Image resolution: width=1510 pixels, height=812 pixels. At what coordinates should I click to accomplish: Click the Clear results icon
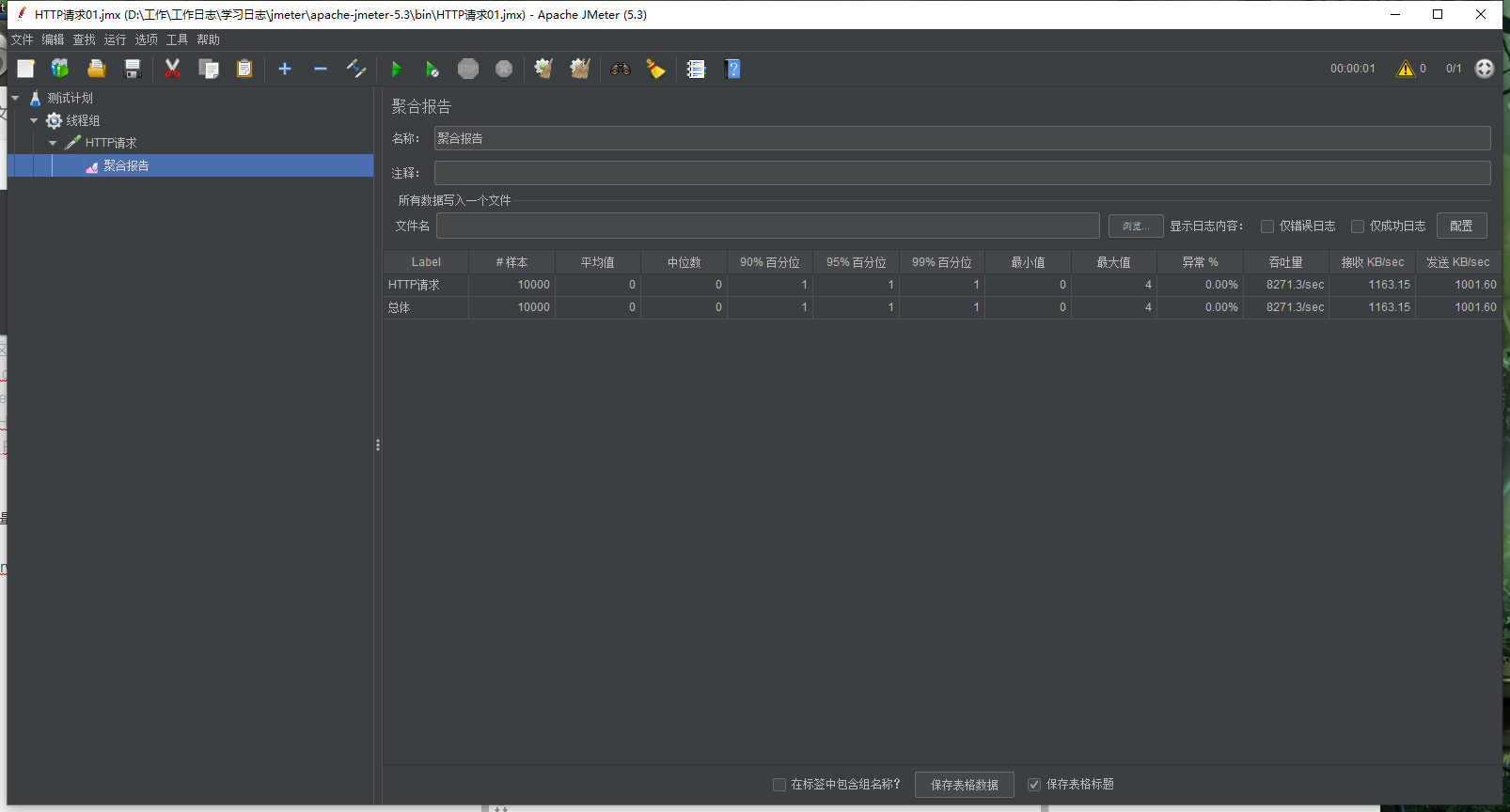[543, 69]
